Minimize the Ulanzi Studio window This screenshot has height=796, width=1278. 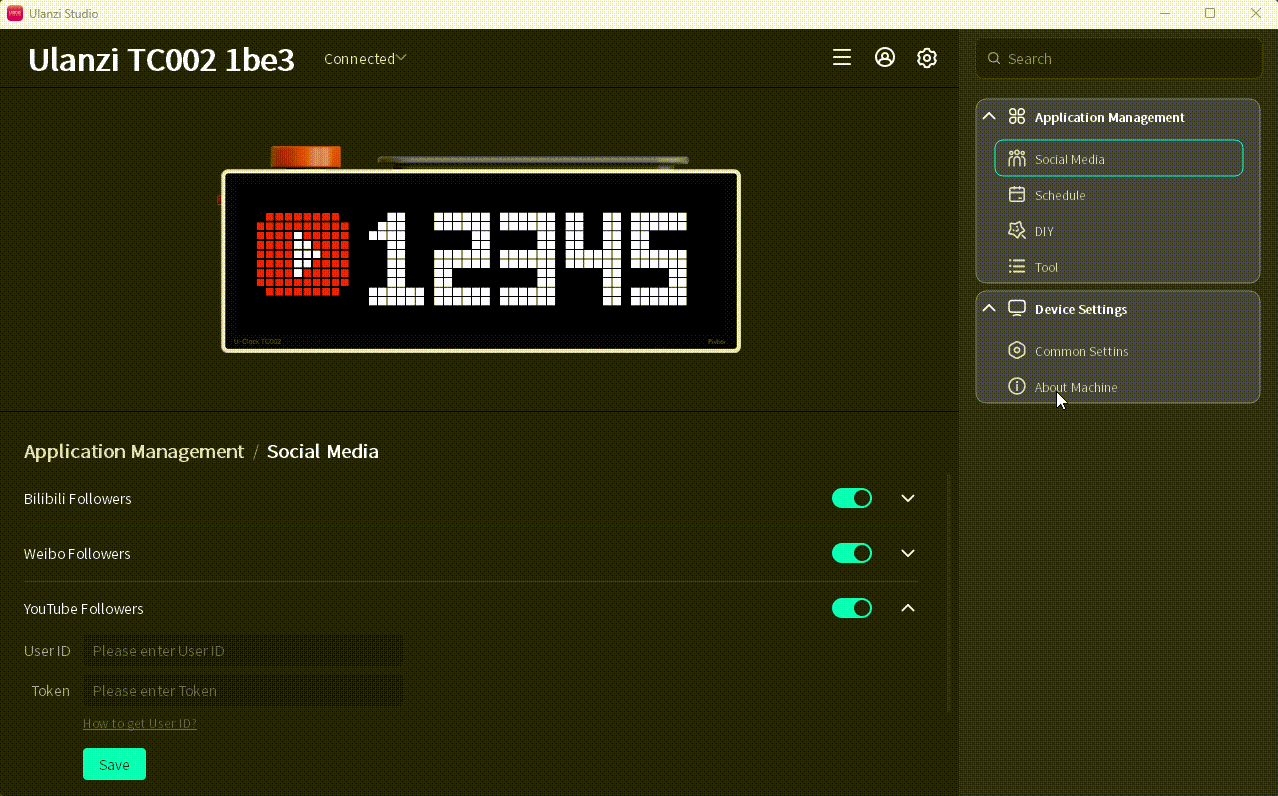pos(1164,13)
